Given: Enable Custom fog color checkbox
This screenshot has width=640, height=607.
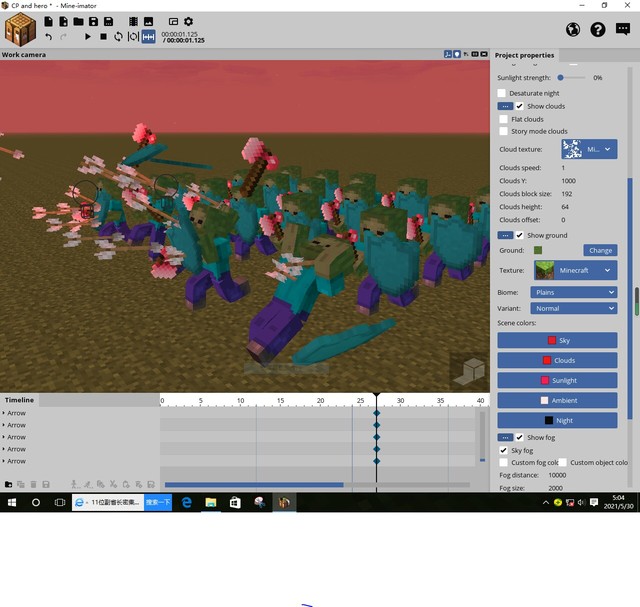Looking at the screenshot, I should click(x=504, y=462).
